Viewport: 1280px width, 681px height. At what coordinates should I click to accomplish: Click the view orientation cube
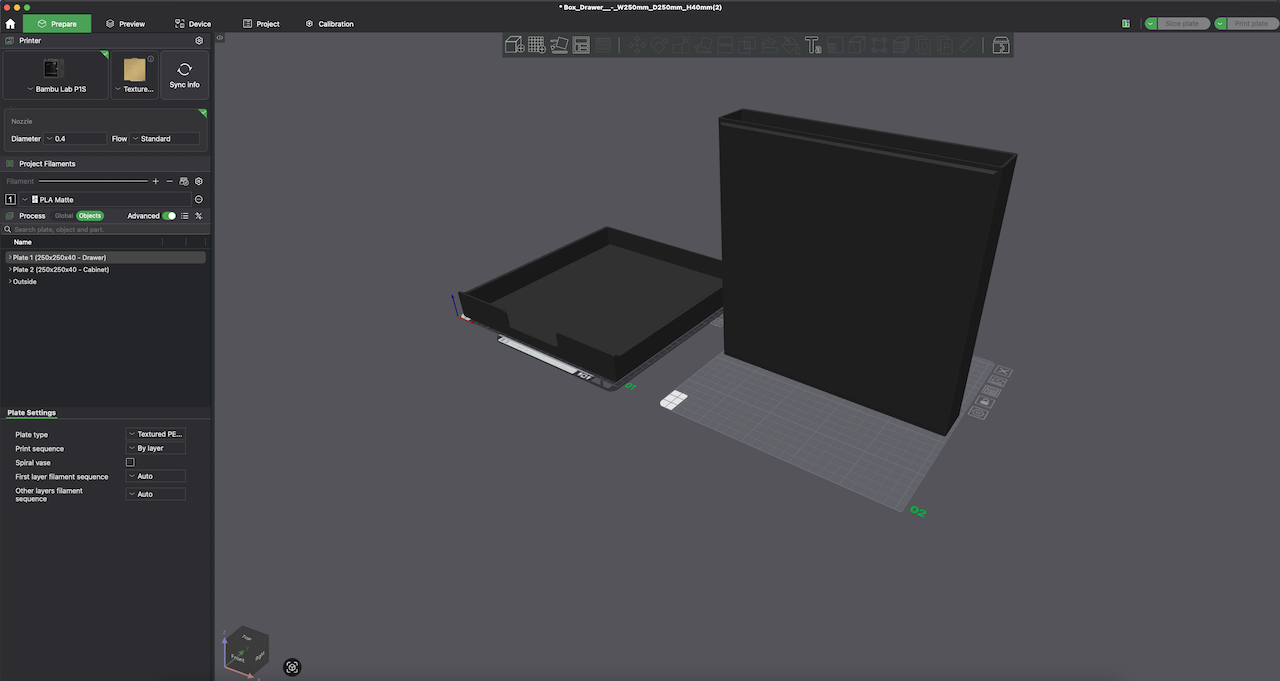(x=245, y=650)
